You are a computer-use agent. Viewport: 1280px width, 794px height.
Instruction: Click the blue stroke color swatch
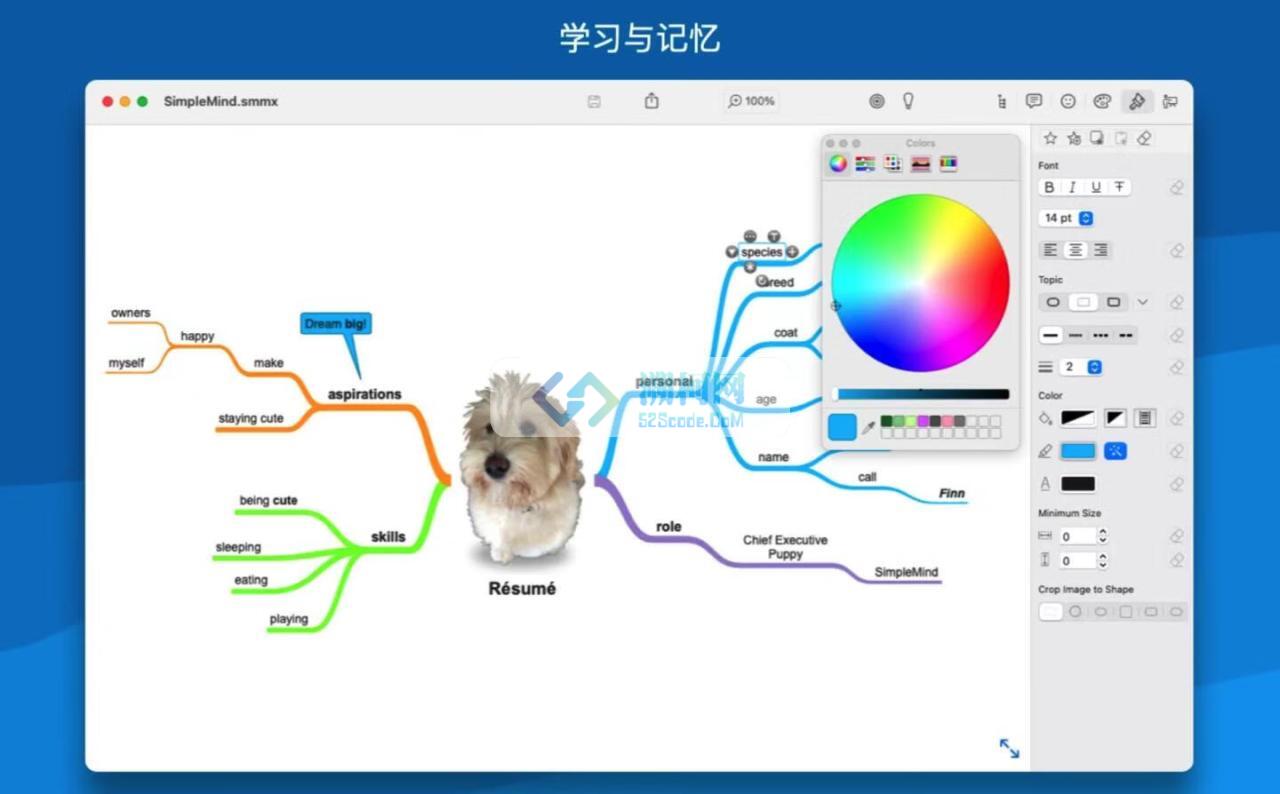tap(1078, 451)
